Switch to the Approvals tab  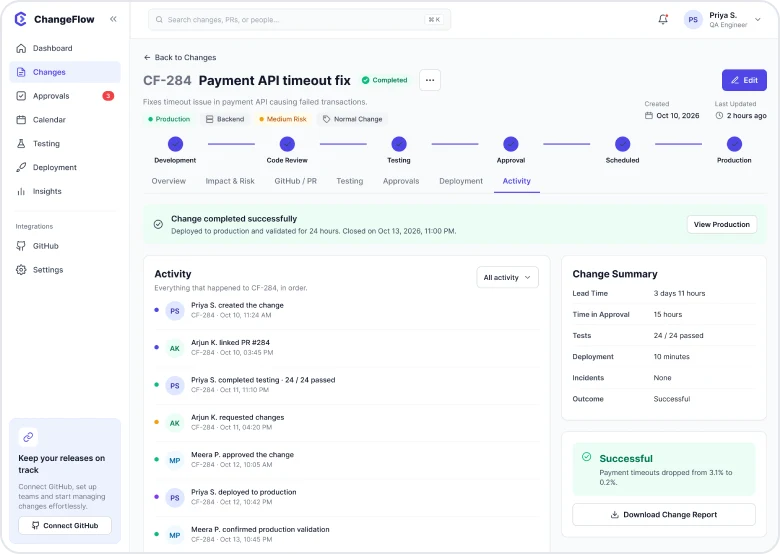pyautogui.click(x=401, y=181)
